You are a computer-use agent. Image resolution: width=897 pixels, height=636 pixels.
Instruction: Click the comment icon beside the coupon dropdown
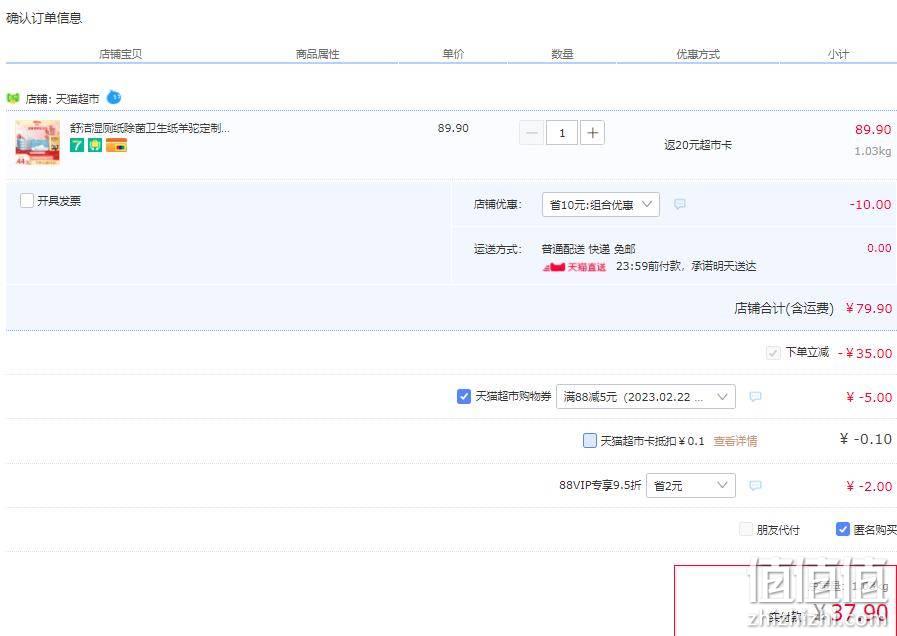755,396
